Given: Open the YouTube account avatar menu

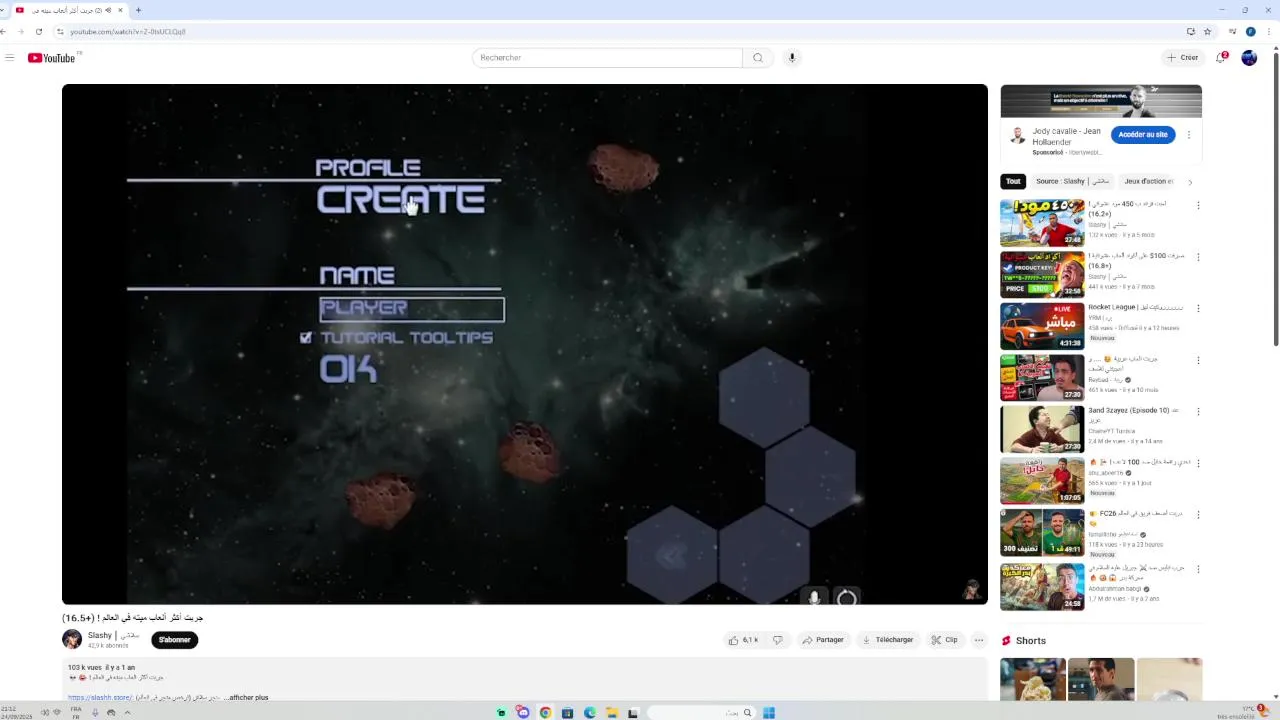Looking at the screenshot, I should pos(1249,58).
